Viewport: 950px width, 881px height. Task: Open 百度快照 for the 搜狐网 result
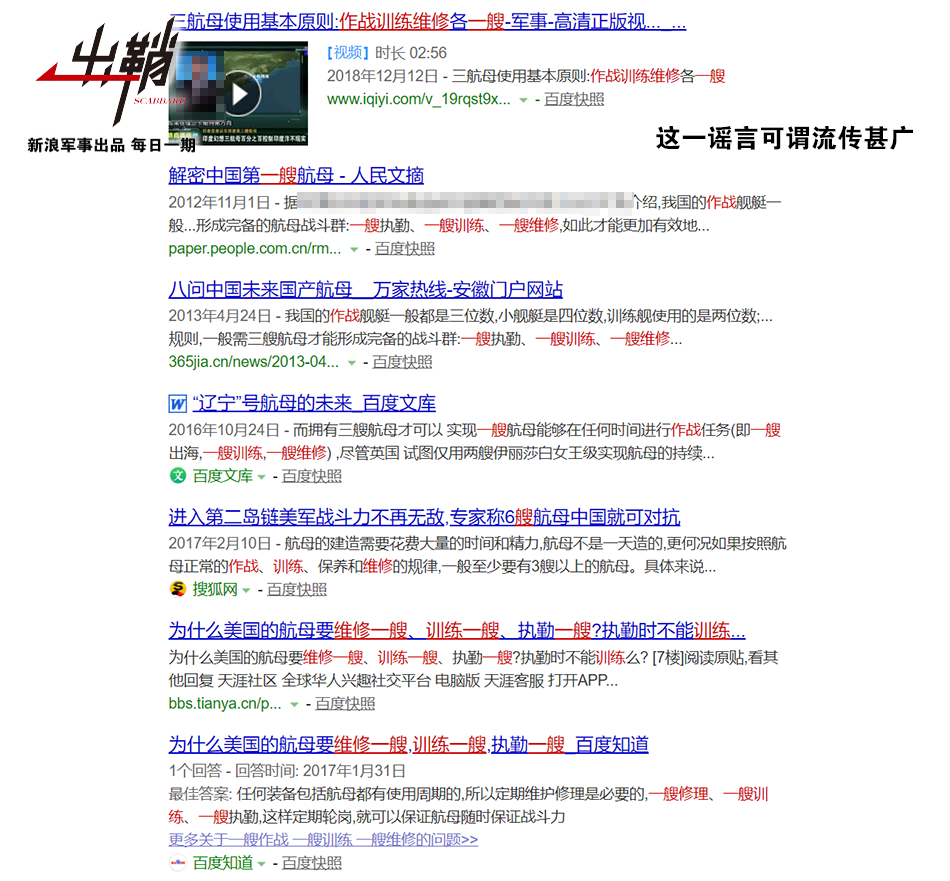click(x=297, y=590)
